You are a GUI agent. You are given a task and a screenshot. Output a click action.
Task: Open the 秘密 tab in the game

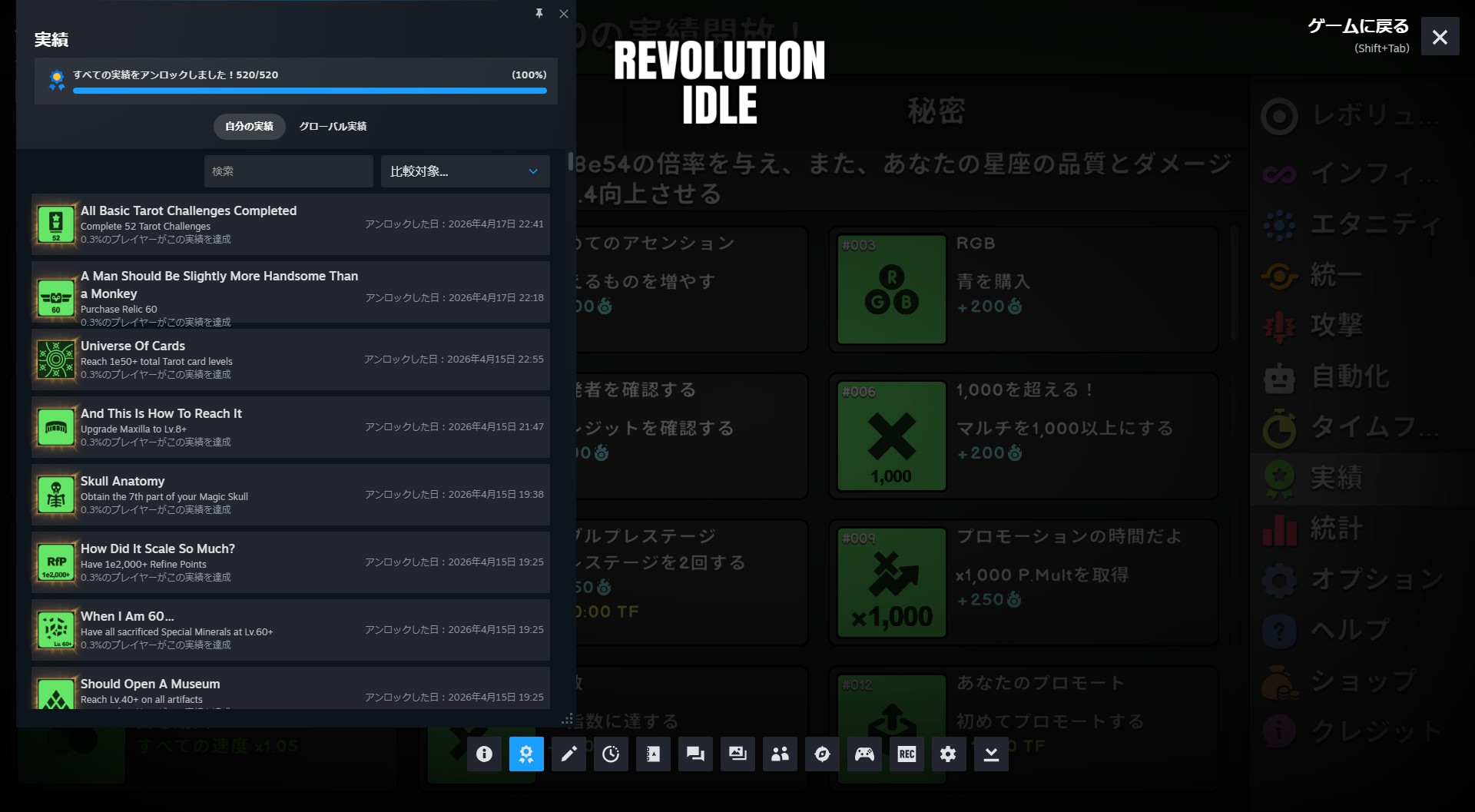pos(936,111)
